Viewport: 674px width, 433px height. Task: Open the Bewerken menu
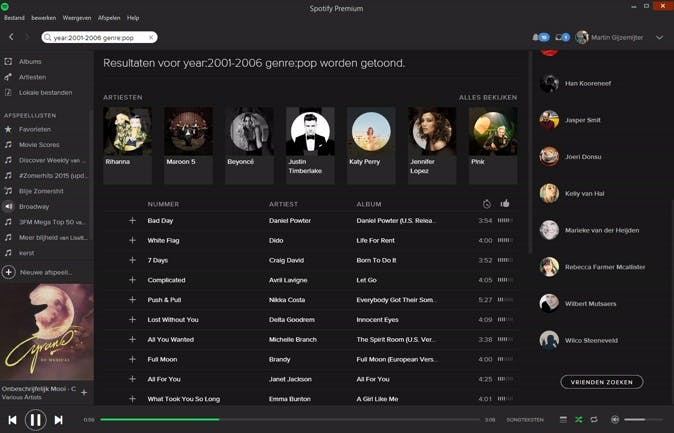[43, 18]
